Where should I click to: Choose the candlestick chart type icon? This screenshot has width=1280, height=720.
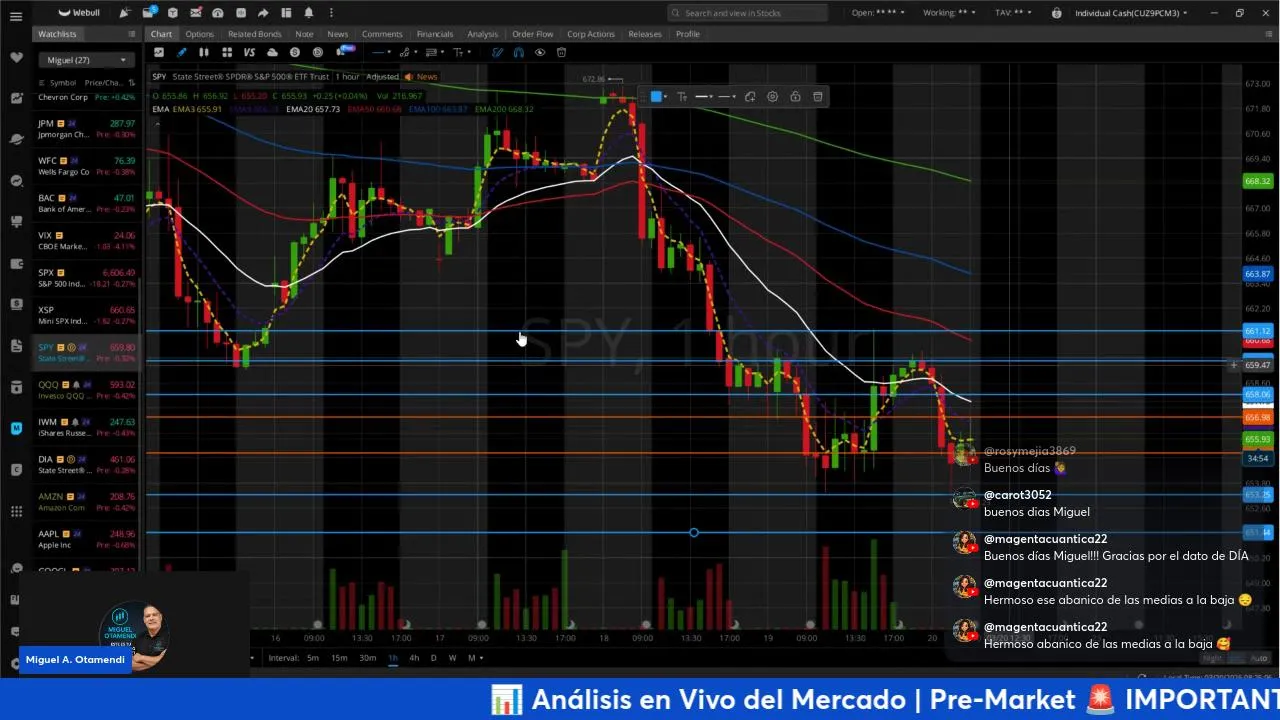pos(204,52)
